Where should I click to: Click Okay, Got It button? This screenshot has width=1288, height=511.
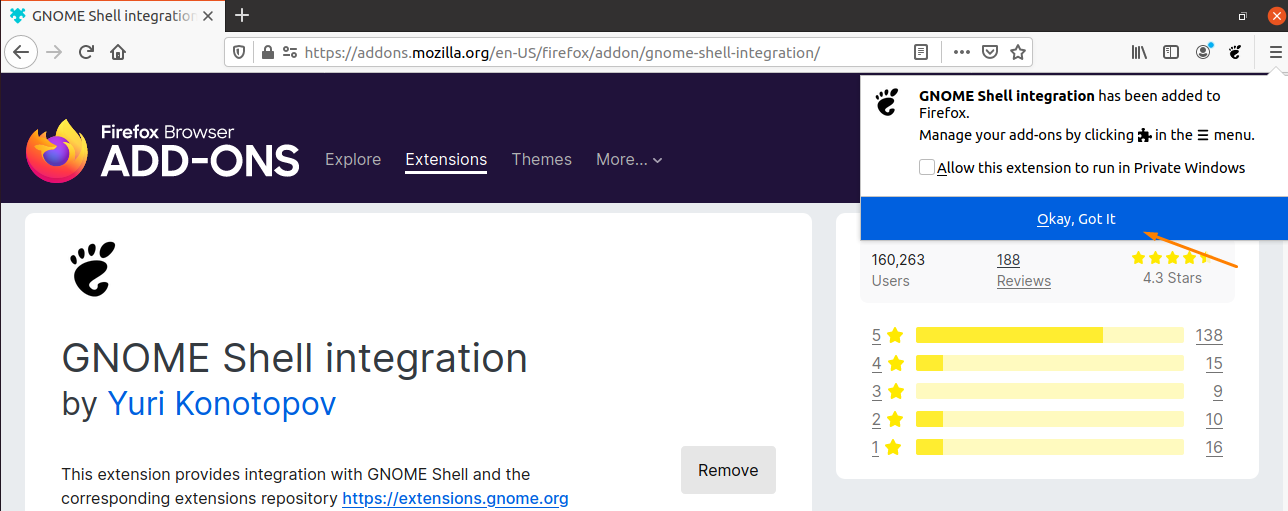click(1075, 219)
